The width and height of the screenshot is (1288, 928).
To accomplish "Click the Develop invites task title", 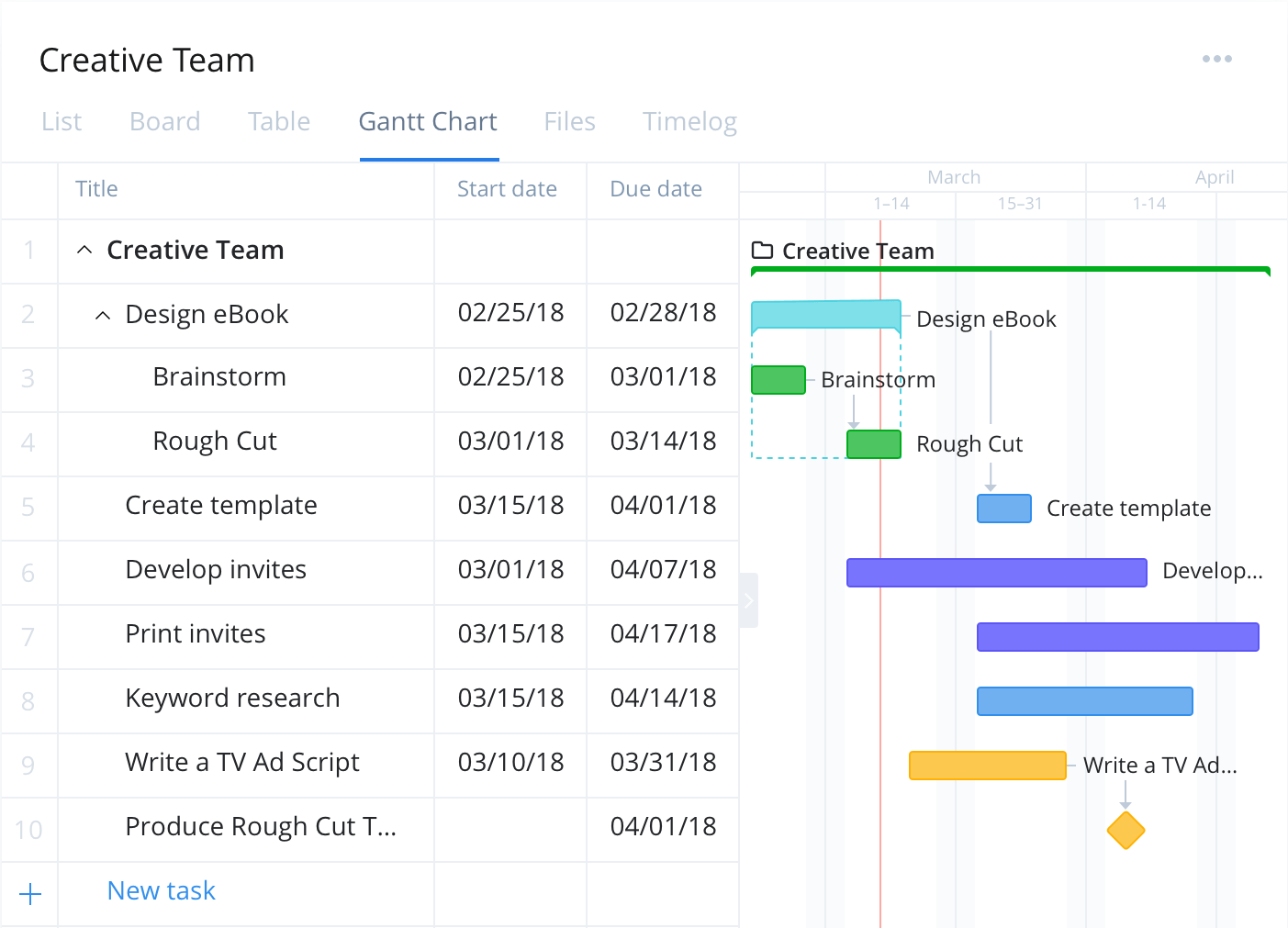I will pyautogui.click(x=216, y=570).
